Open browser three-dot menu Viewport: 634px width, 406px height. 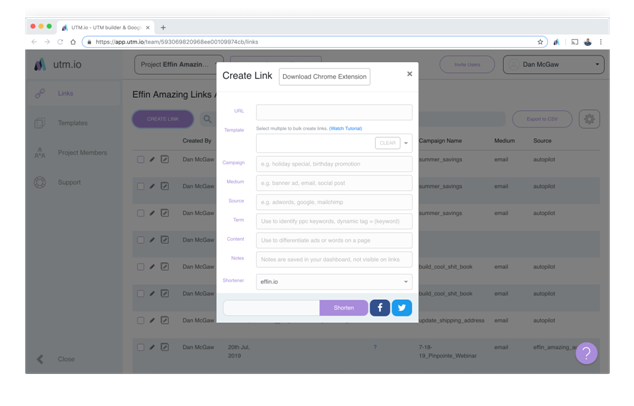[601, 42]
